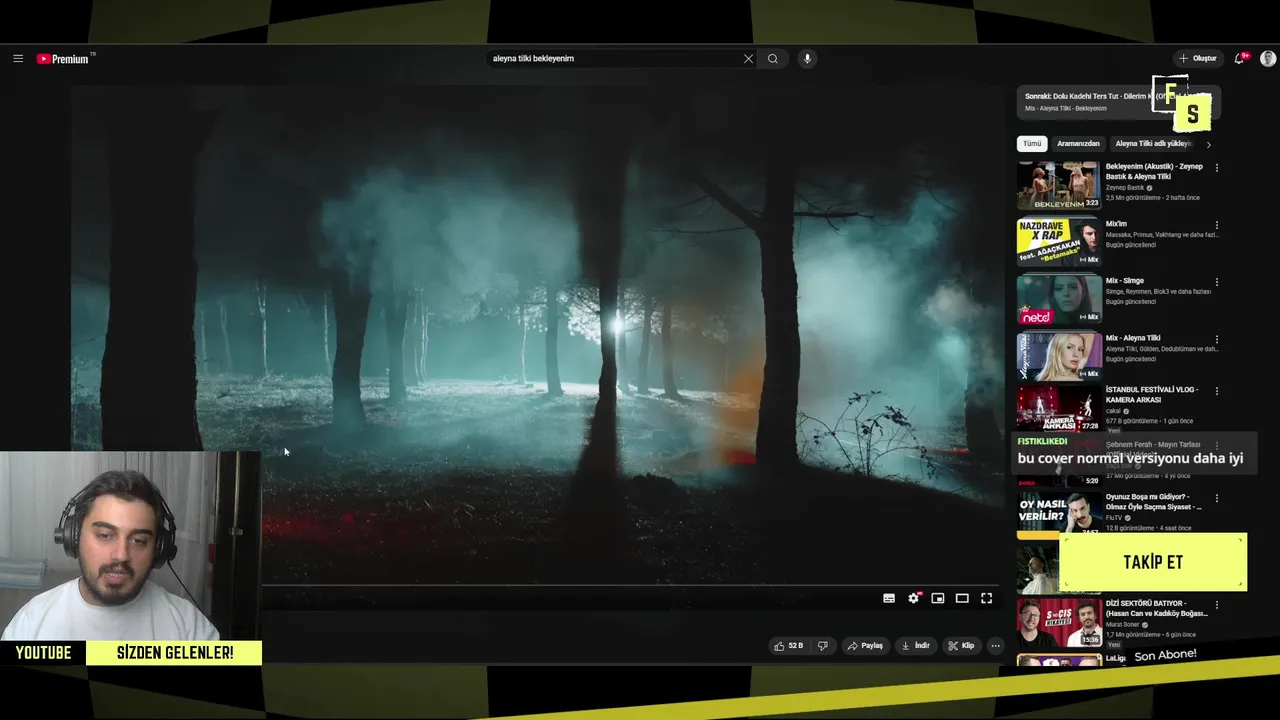
Task: Select the Aleyna Tilki adlı yükleyici chip
Action: point(1153,144)
